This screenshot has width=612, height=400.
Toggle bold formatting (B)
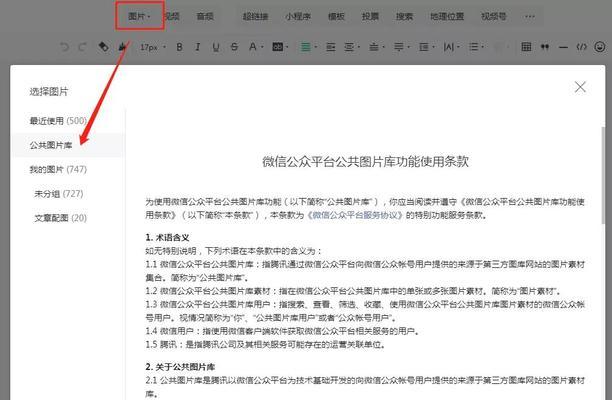pos(179,47)
